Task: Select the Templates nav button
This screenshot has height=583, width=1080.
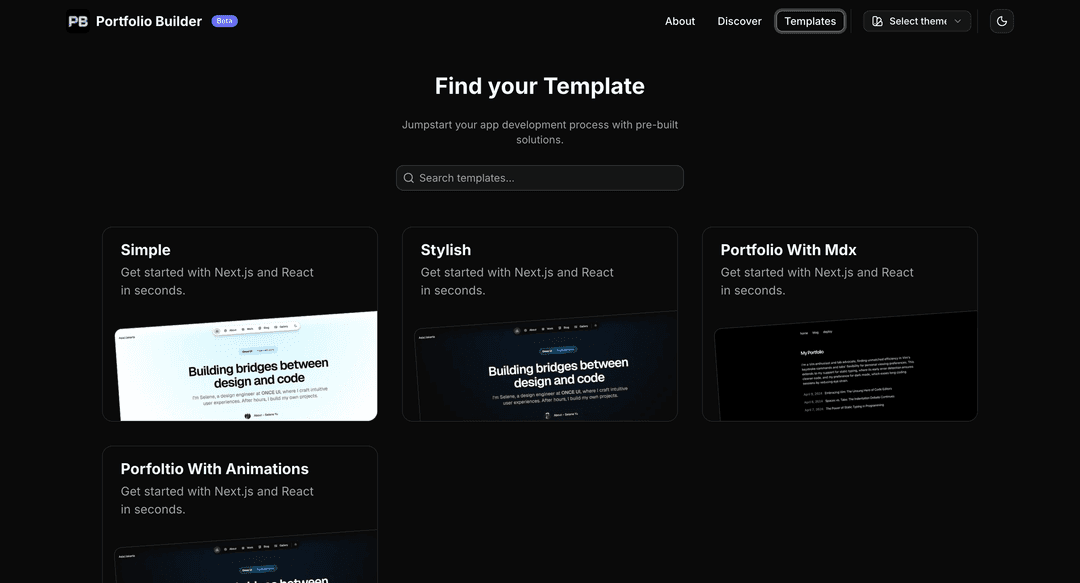Action: [810, 21]
